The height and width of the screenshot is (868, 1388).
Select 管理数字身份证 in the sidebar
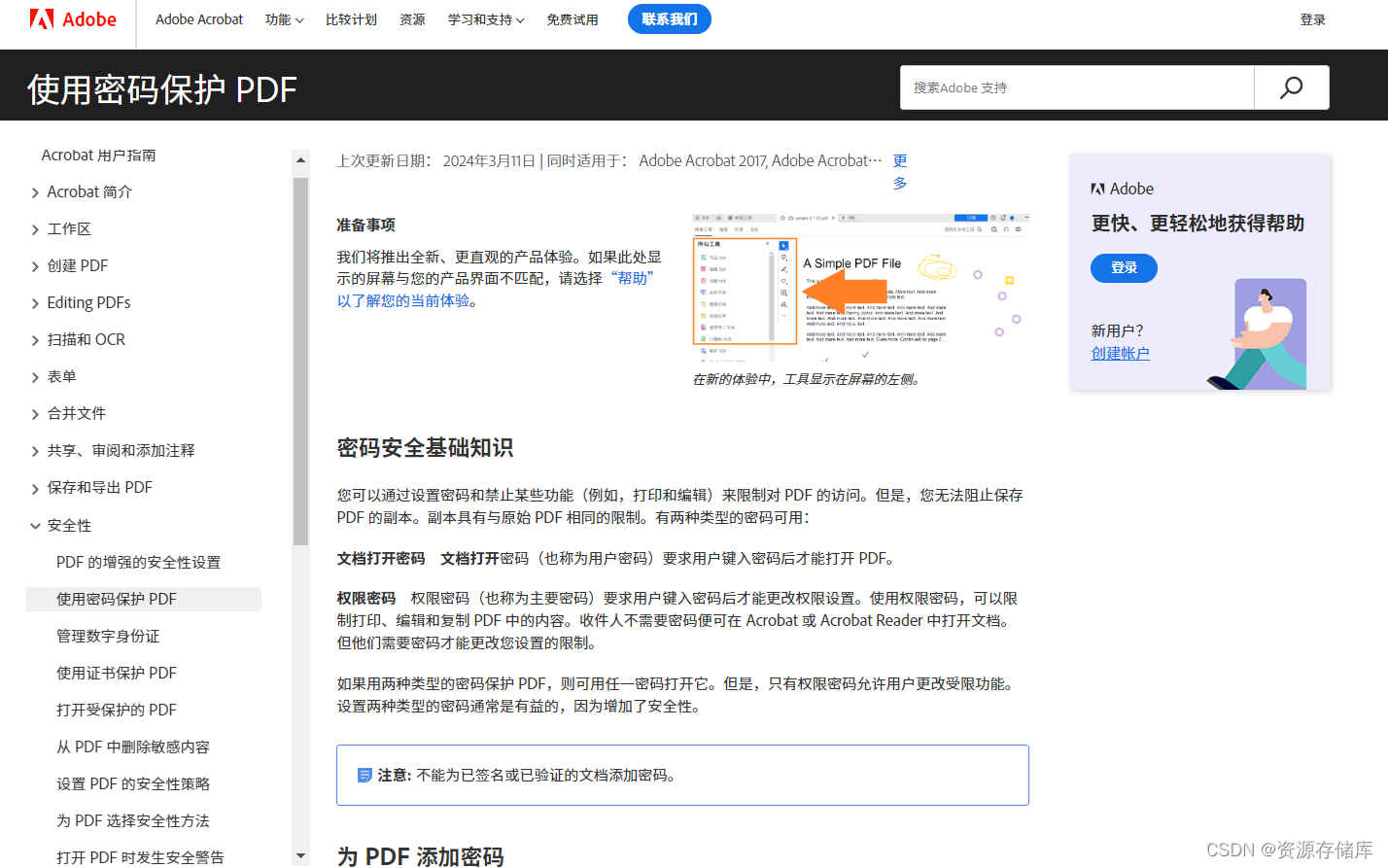[108, 636]
